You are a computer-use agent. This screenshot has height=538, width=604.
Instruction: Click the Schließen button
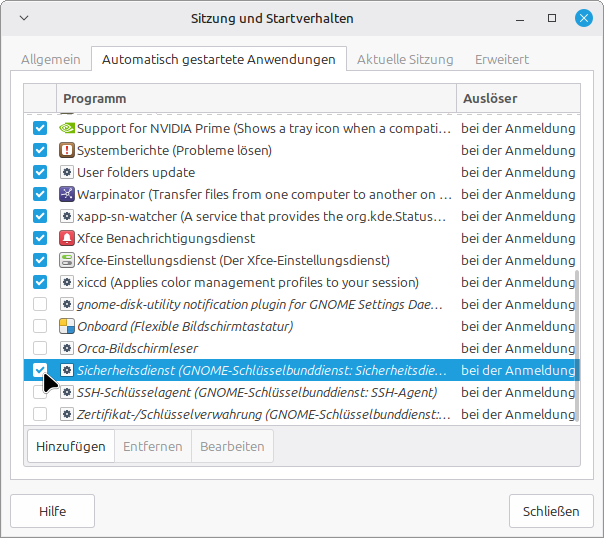pos(551,511)
